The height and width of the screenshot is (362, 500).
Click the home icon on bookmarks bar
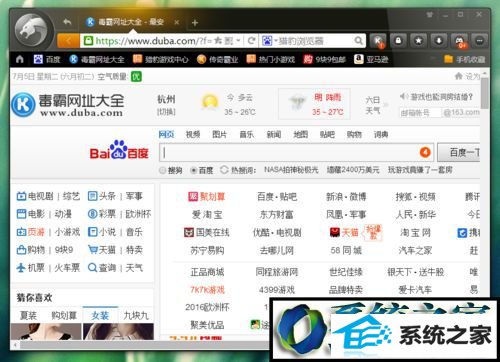point(20,59)
